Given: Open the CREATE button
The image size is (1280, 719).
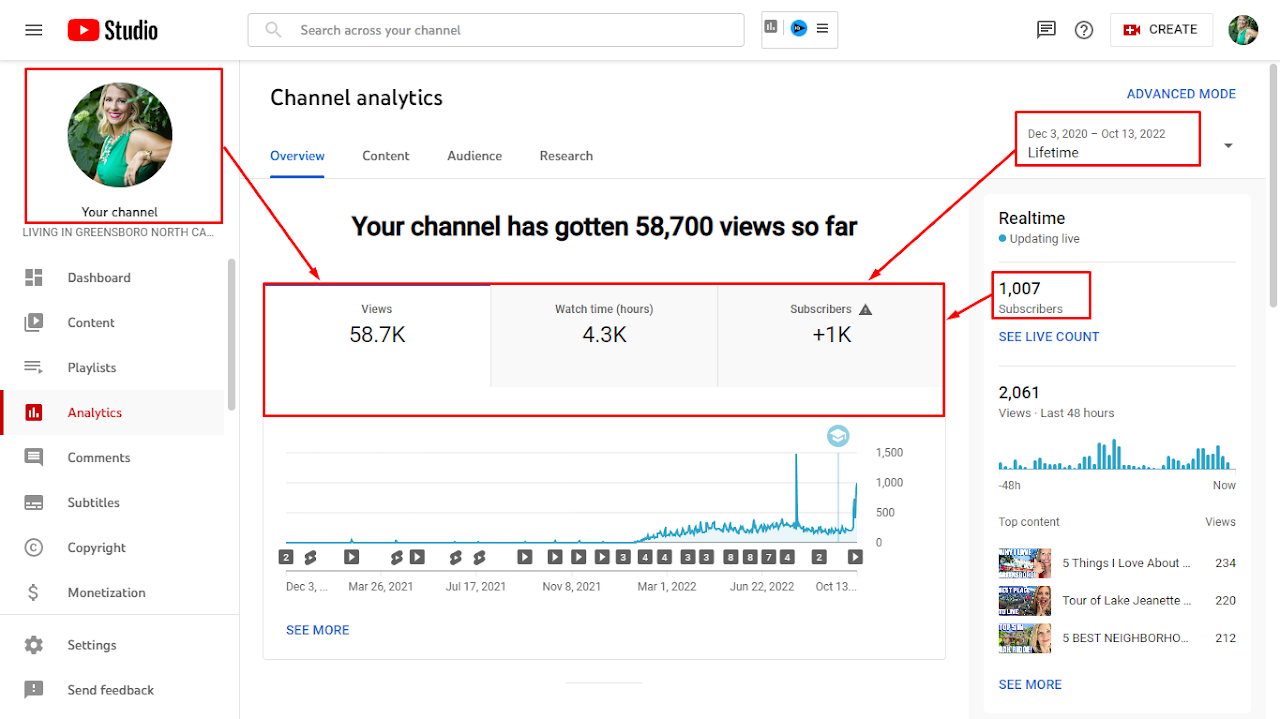Looking at the screenshot, I should click(x=1161, y=29).
